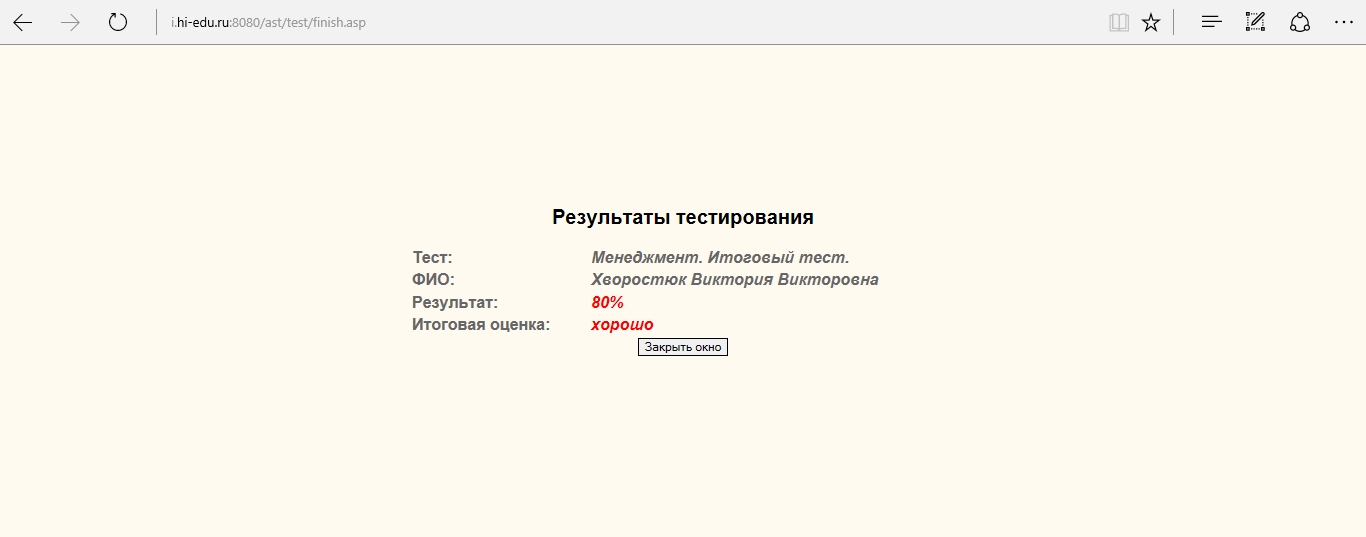
Task: Click the red 80% result value
Action: click(607, 303)
